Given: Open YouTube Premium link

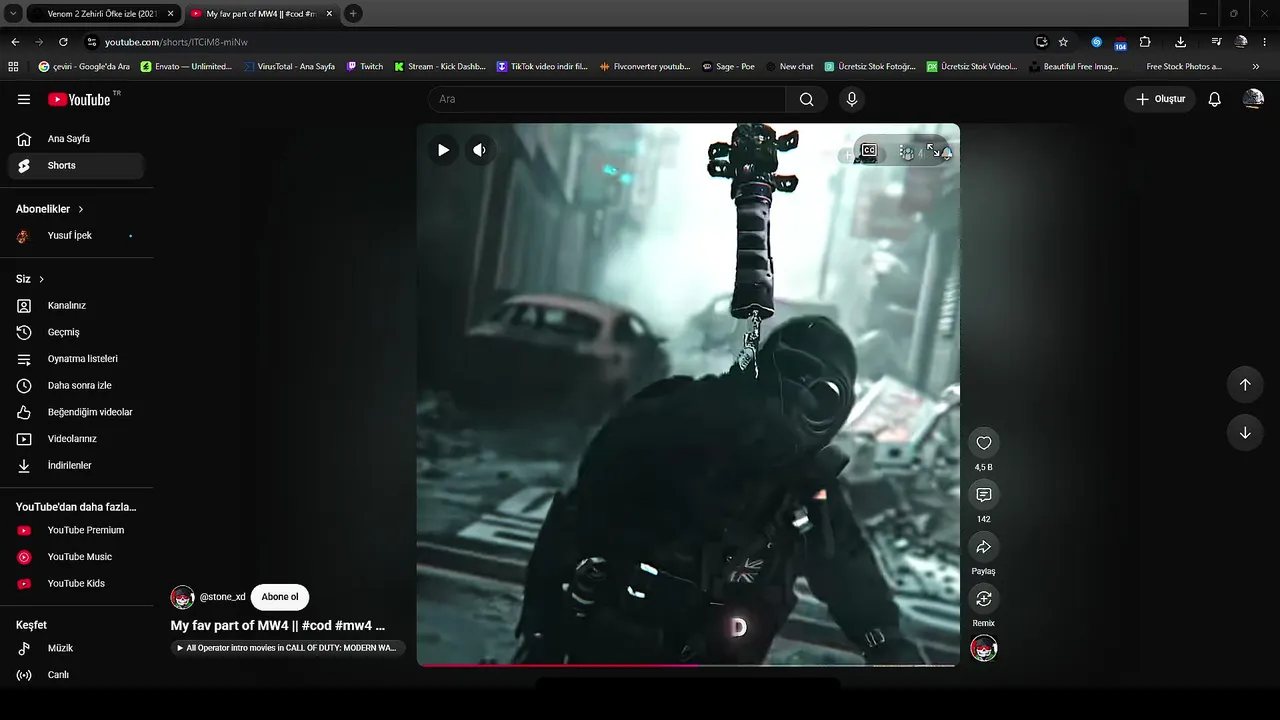Looking at the screenshot, I should point(76,530).
